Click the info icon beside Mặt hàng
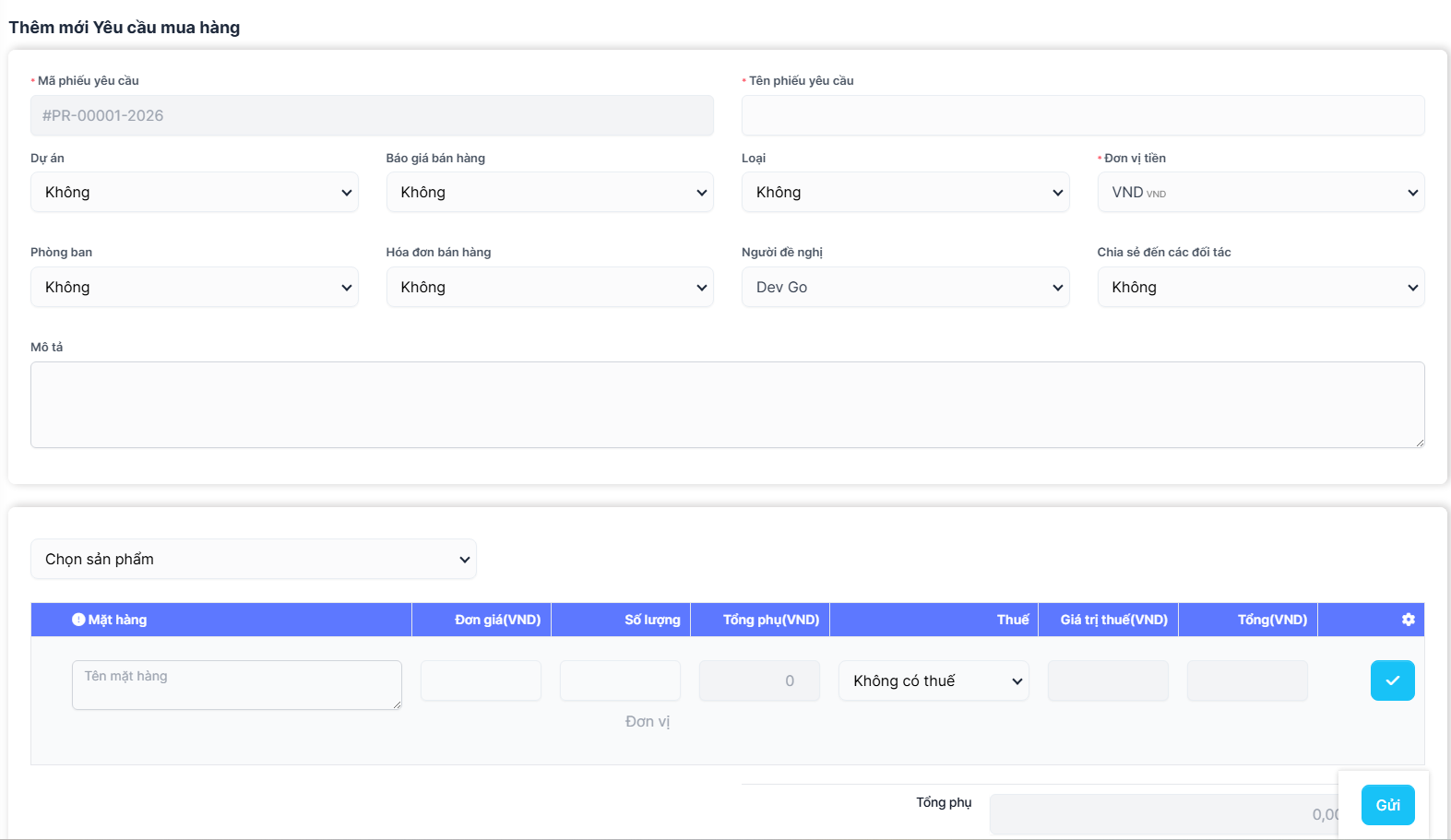The image size is (1451, 840). (78, 620)
